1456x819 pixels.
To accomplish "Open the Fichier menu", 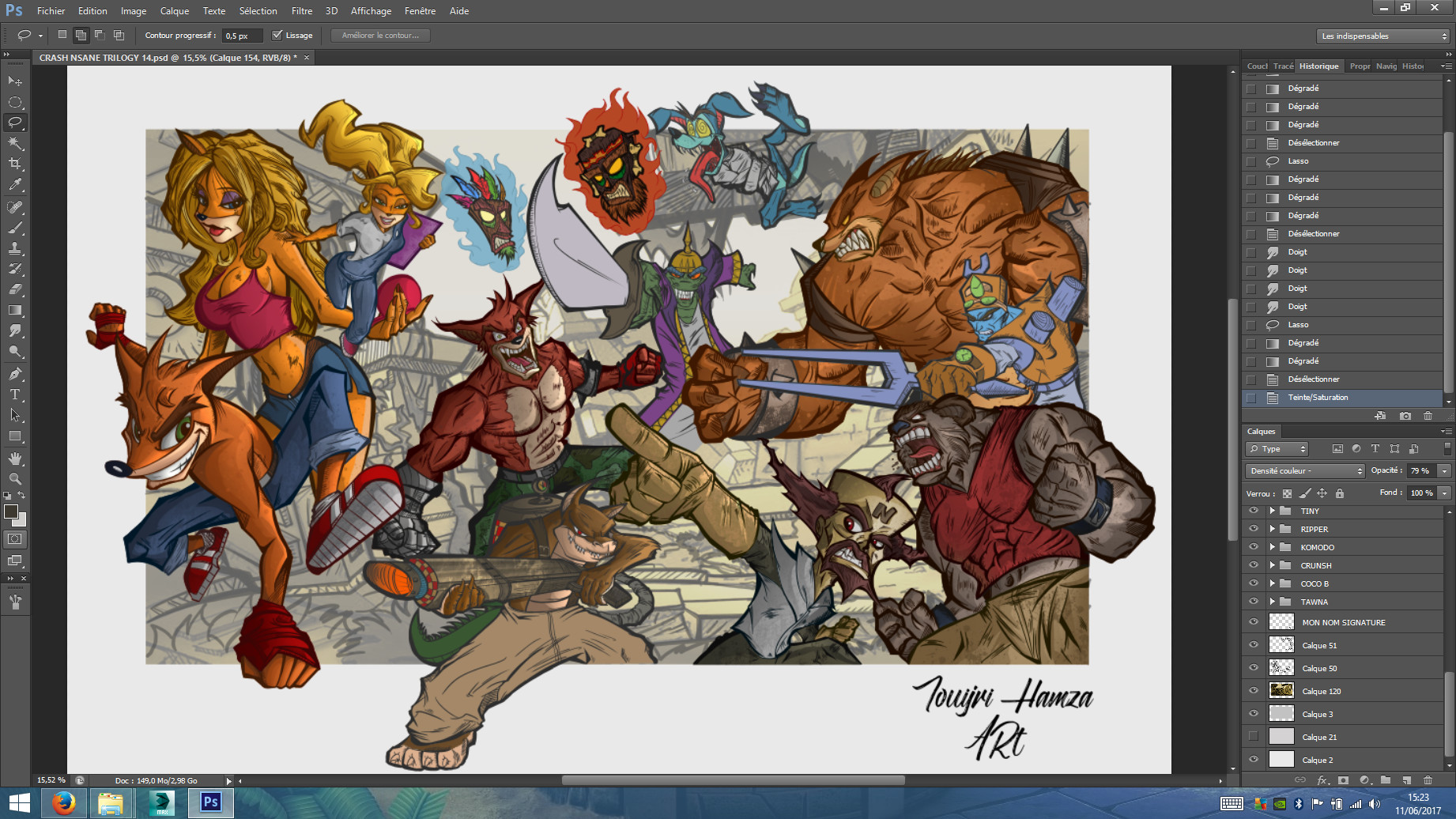I will 51,11.
